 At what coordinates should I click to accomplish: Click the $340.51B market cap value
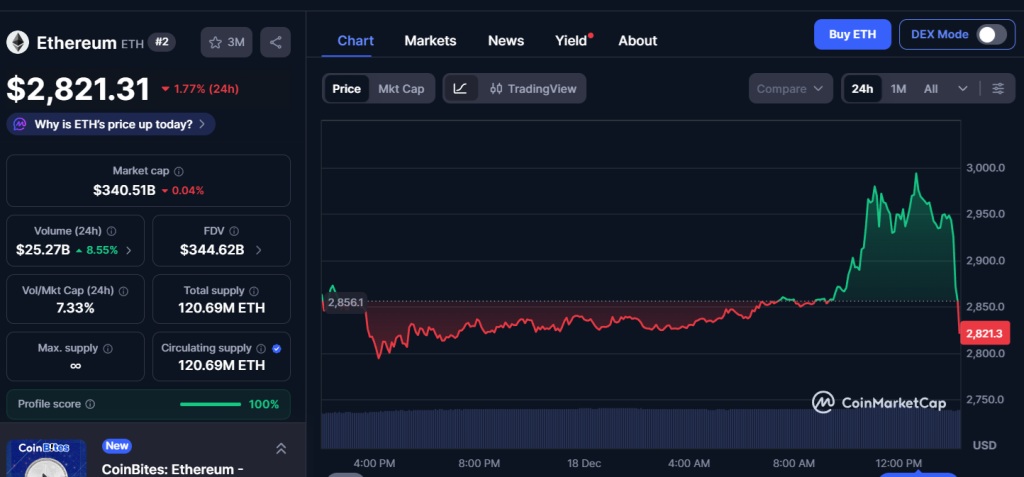(124, 190)
